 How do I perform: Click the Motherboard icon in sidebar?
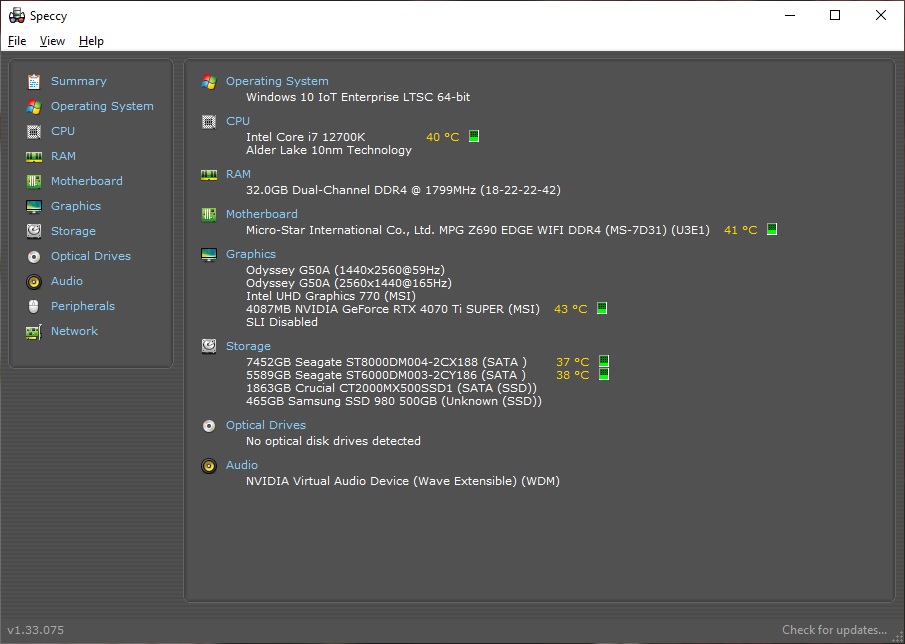tap(34, 181)
